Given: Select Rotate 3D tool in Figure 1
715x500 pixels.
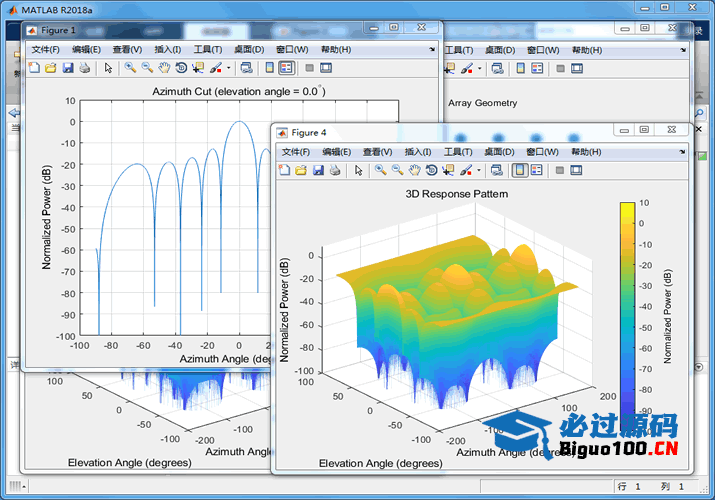Looking at the screenshot, I should (181, 68).
